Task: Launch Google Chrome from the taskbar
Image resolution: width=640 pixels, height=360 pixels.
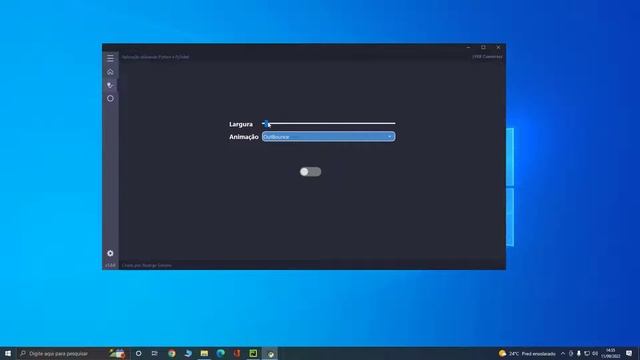Action: [172, 353]
